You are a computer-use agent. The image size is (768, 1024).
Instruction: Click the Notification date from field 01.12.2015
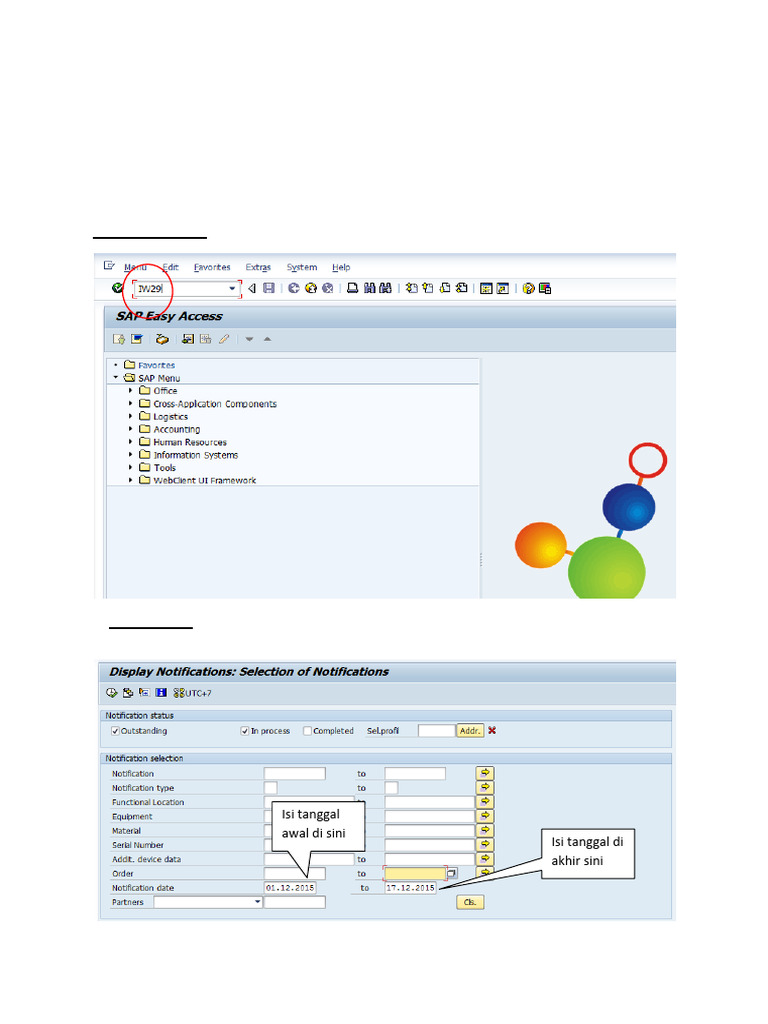(x=290, y=888)
